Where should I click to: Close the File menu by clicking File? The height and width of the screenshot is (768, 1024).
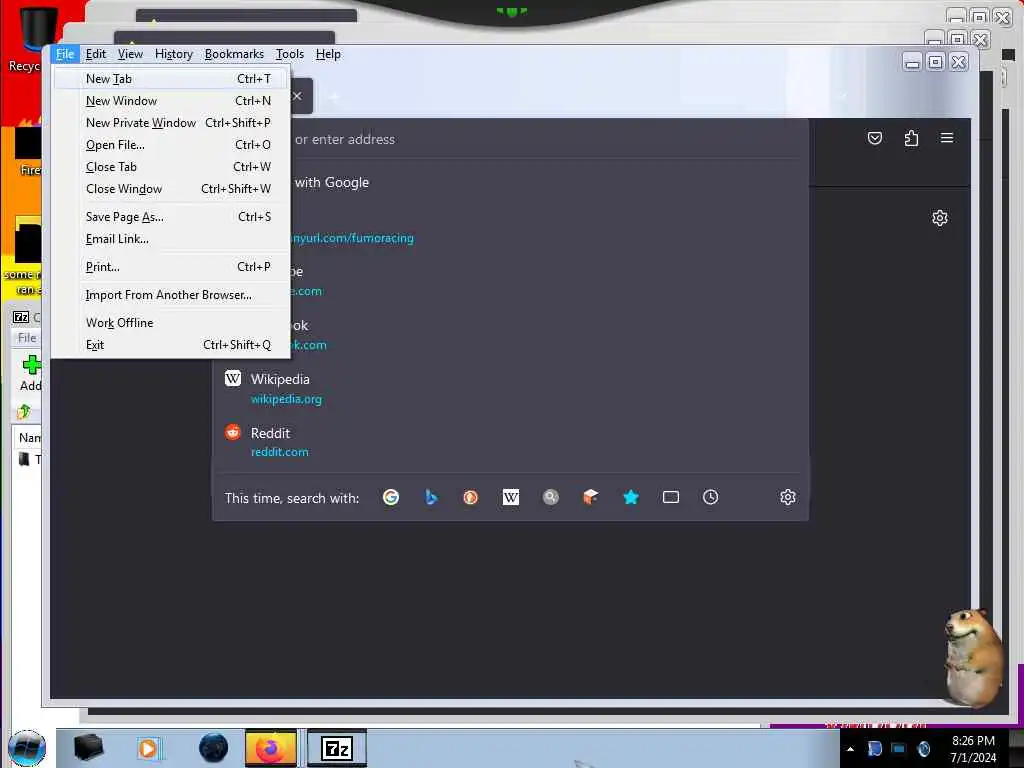click(x=65, y=54)
